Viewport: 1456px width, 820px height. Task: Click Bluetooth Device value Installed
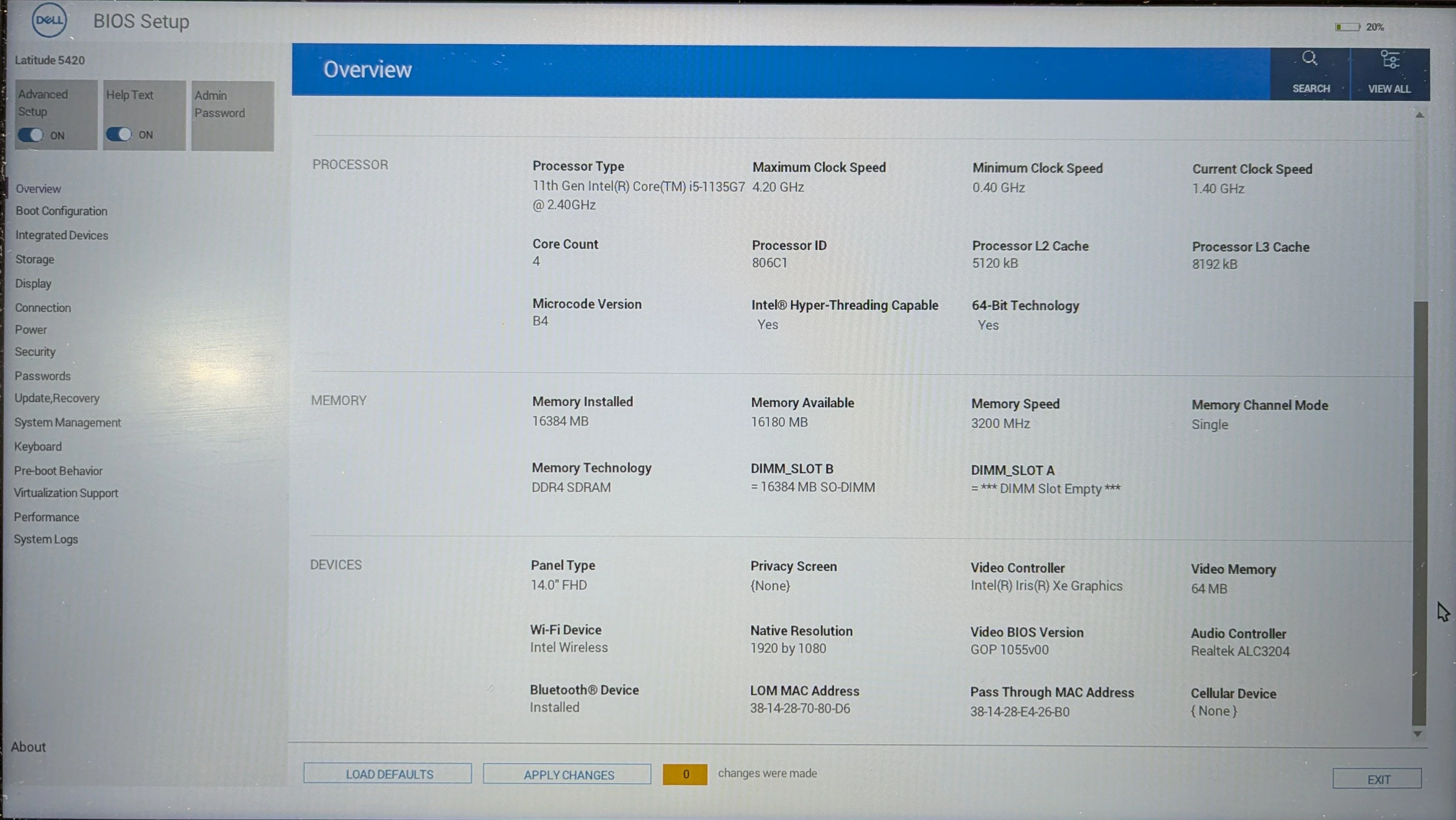pos(554,707)
